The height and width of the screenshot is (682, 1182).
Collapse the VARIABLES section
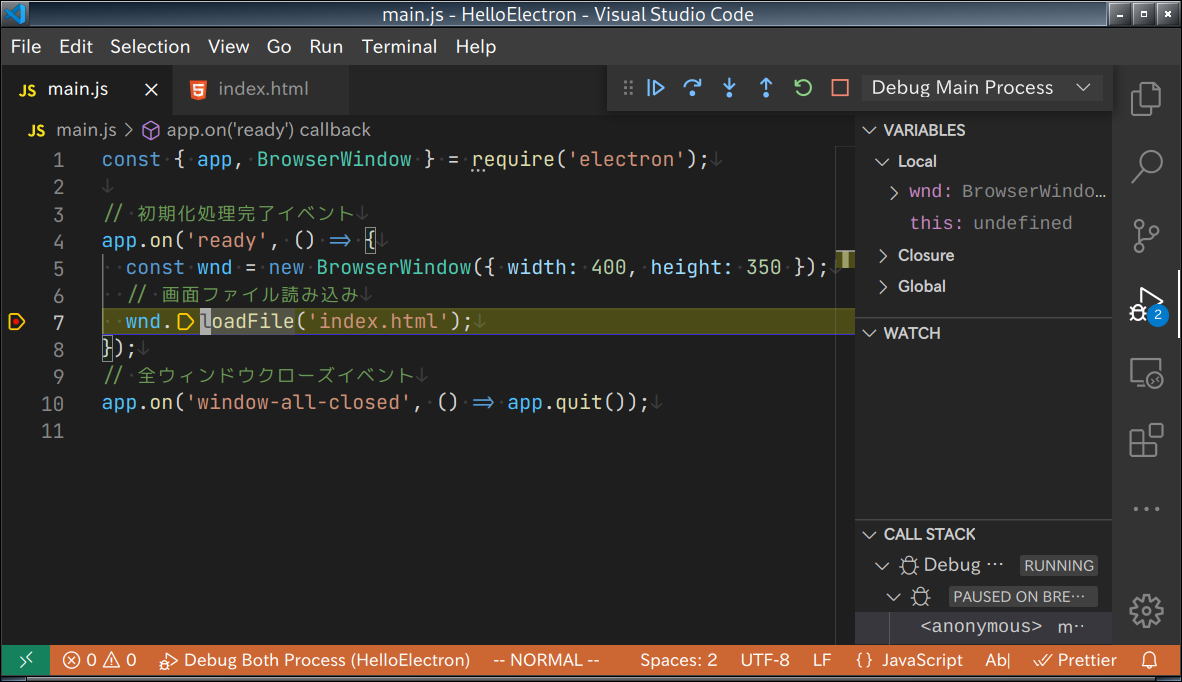869,130
